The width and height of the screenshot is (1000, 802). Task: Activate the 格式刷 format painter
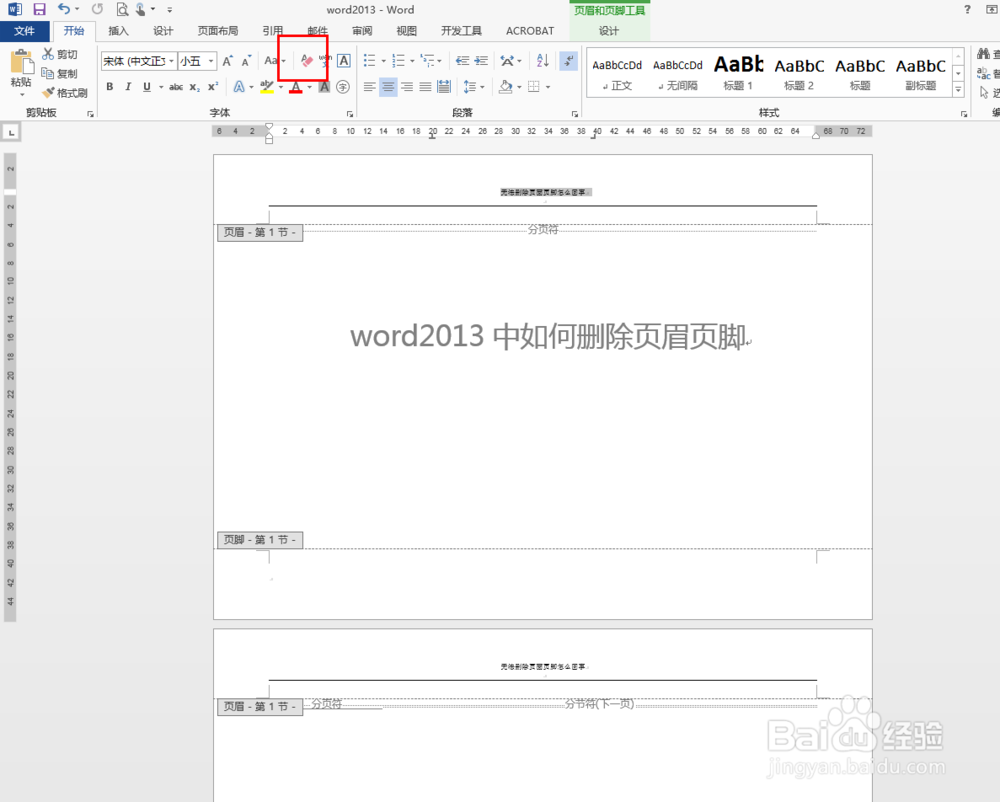(64, 93)
